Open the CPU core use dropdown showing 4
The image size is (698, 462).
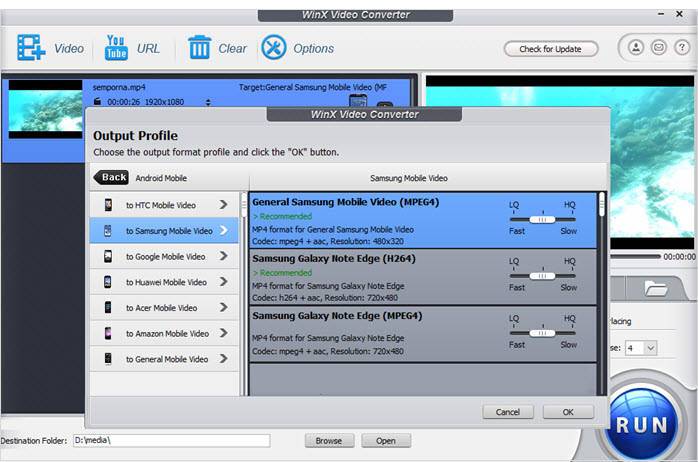[641, 348]
